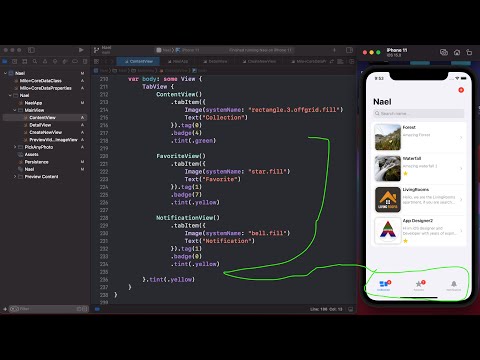Open the Forest row disclosure chevron
The height and width of the screenshot is (360, 480).
pos(461,137)
